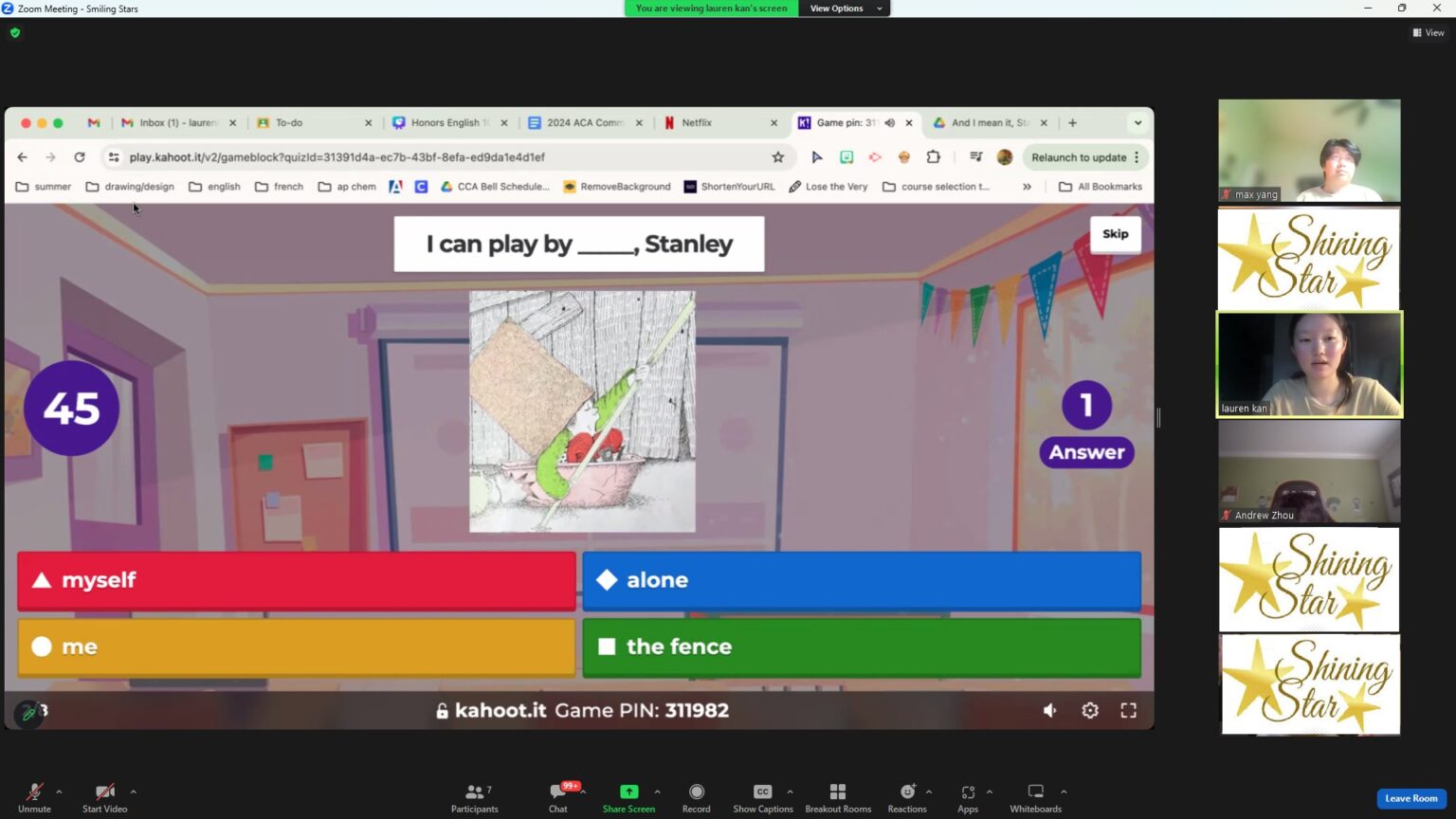
Task: Mute the audio of the Kahoot tab
Action: point(889,123)
